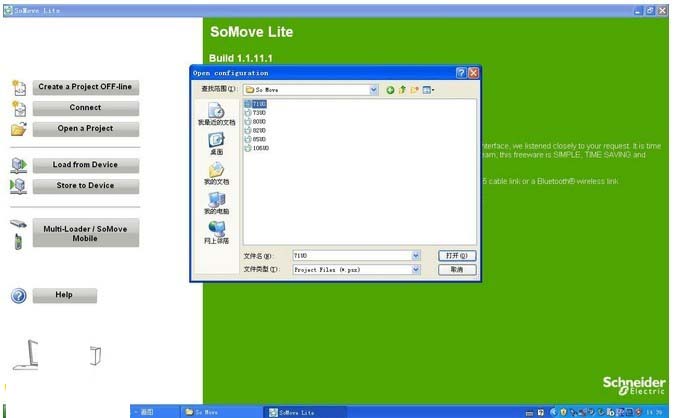Click the yellow shield icon in system tray
The width and height of the screenshot is (686, 418).
564,412
